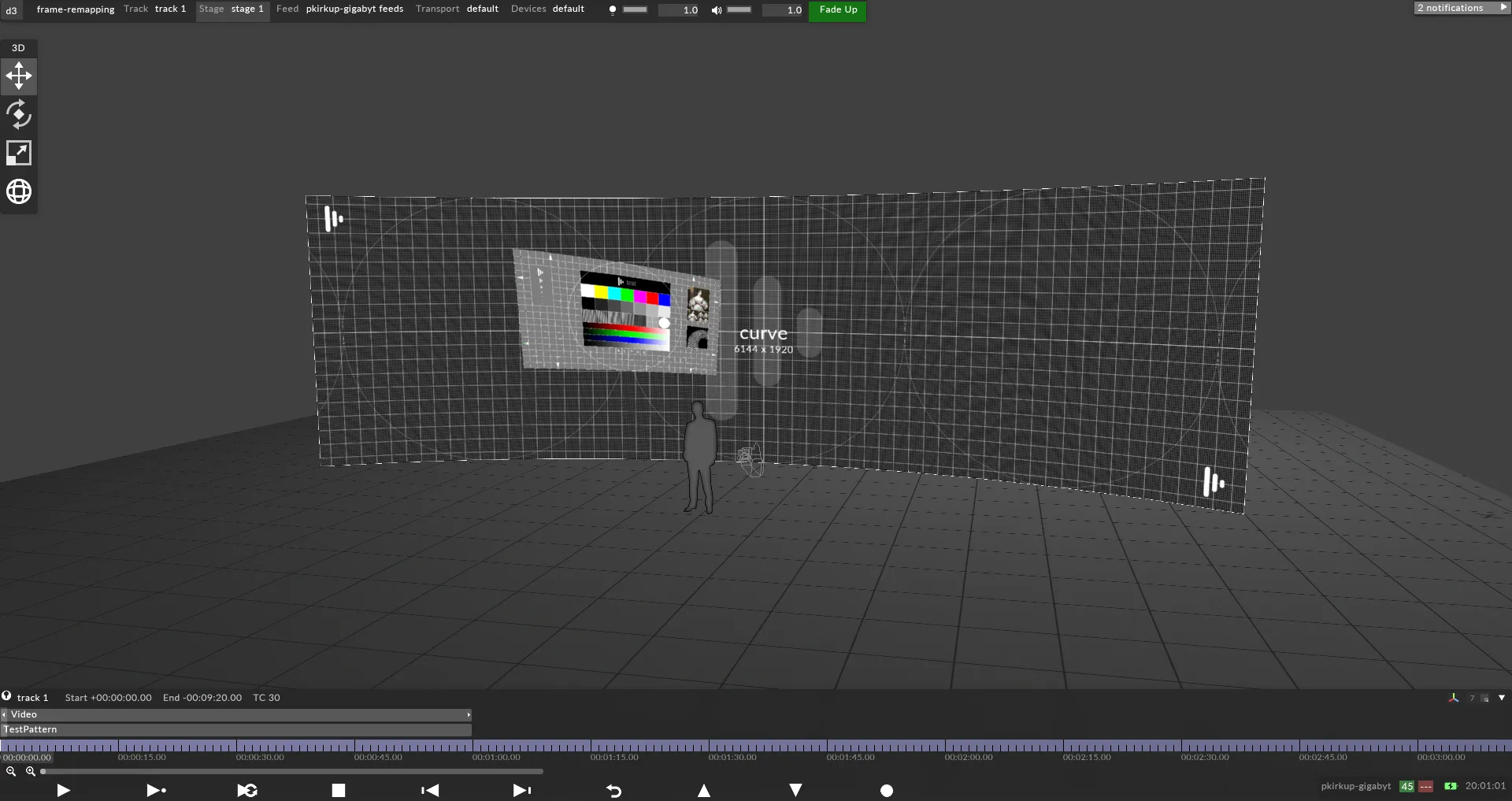Mute the master volume speaker icon
1512x801 pixels.
[x=716, y=10]
